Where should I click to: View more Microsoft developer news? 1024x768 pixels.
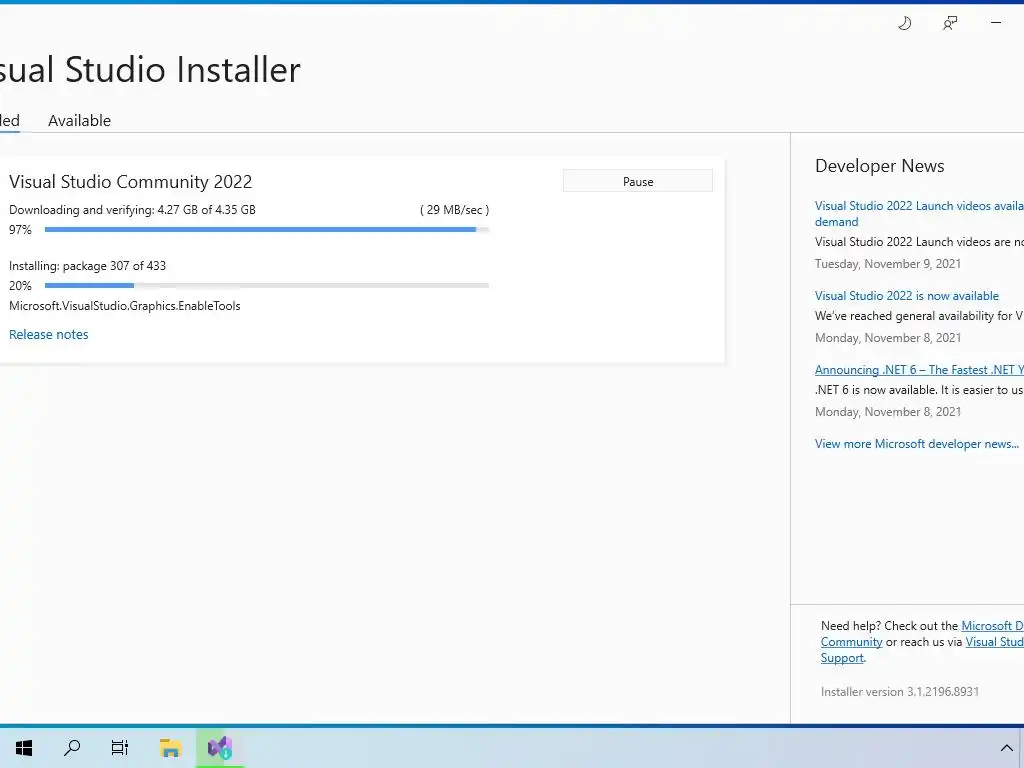[x=917, y=444]
